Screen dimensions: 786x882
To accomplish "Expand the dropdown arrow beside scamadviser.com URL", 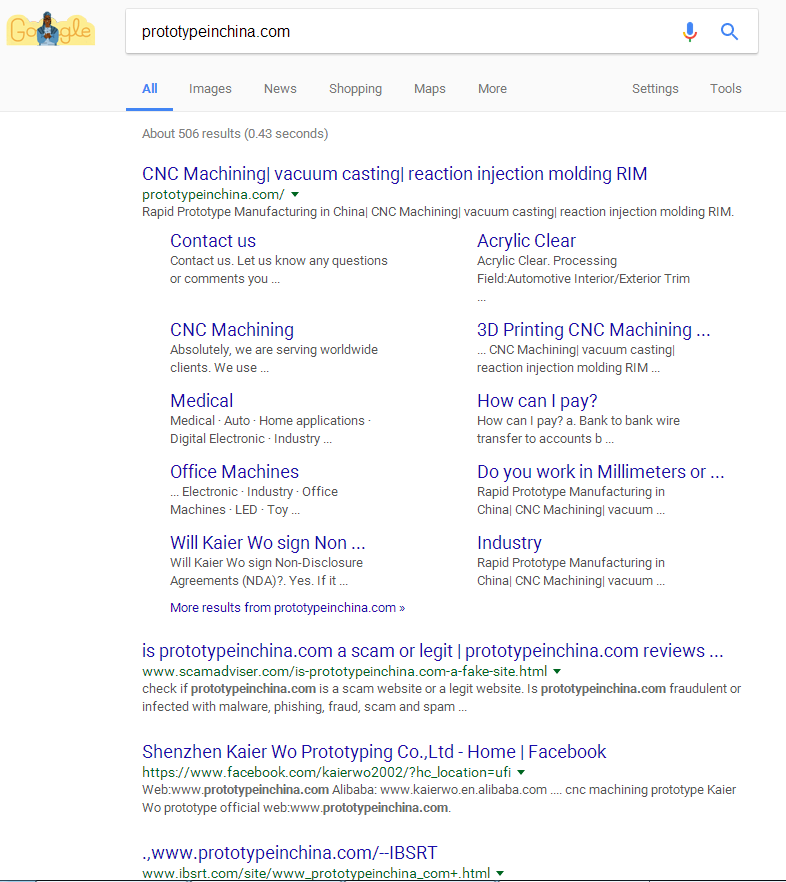I will point(557,671).
